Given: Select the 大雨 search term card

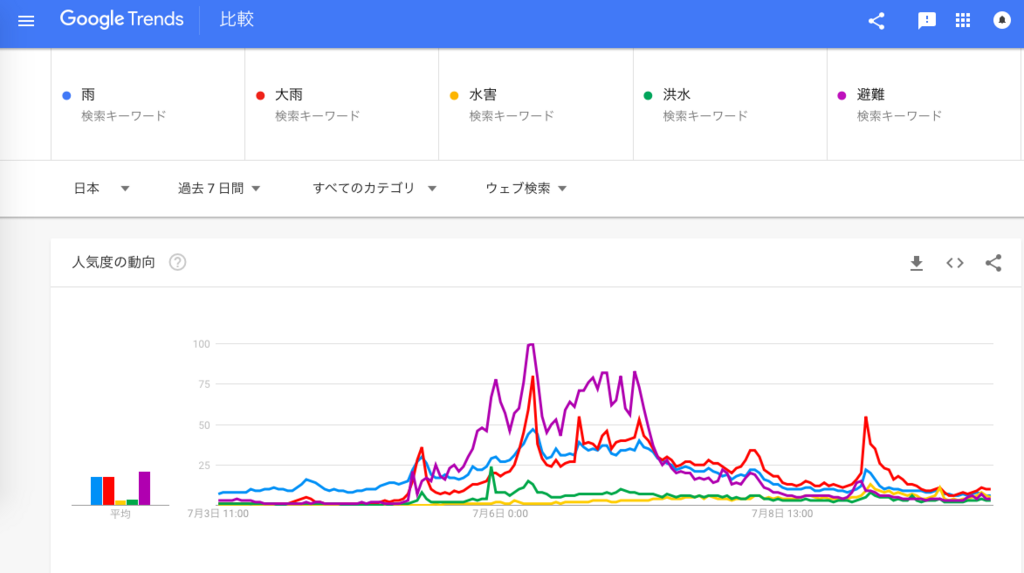Looking at the screenshot, I should point(342,105).
